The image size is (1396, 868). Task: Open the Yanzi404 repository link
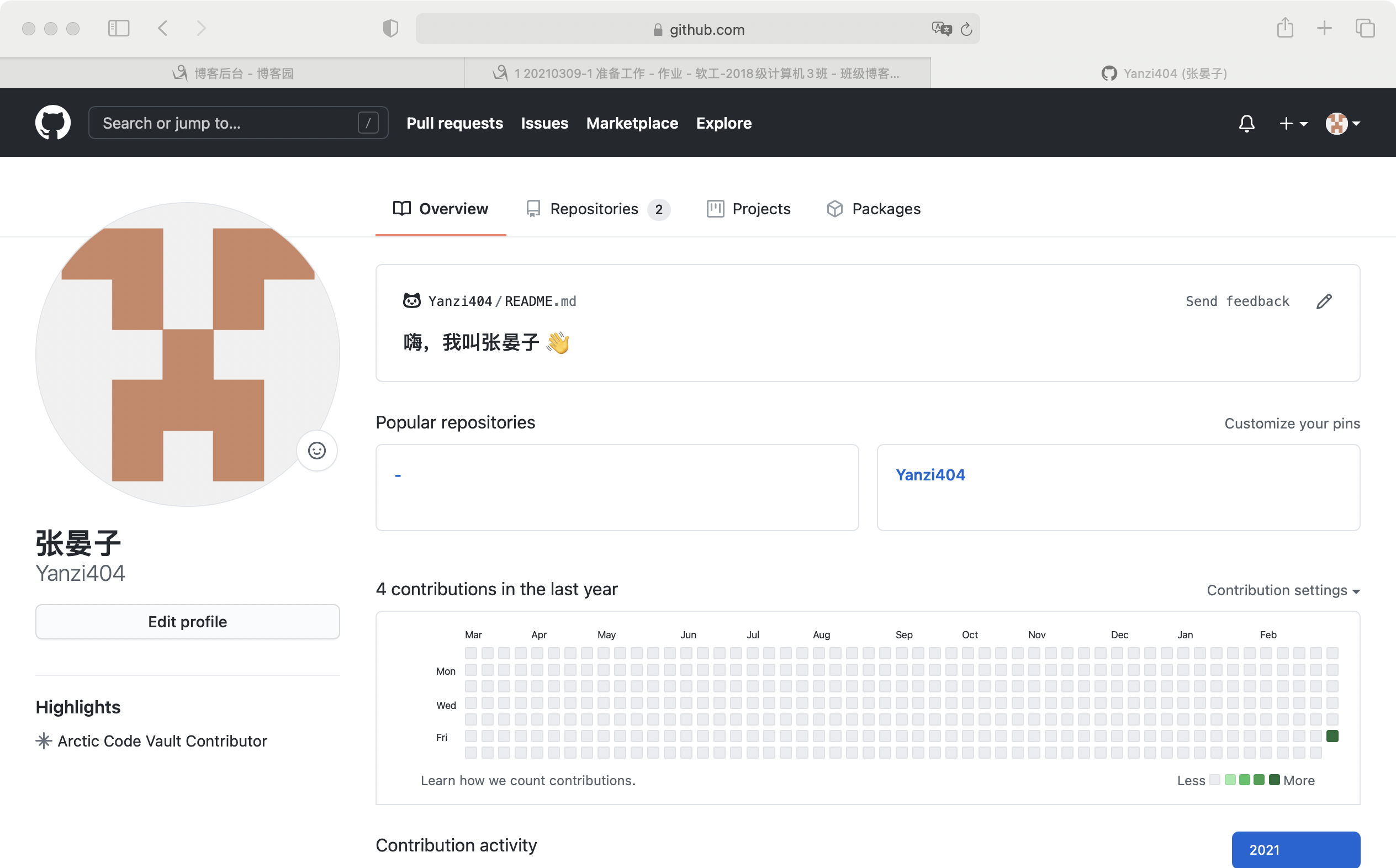pyautogui.click(x=930, y=475)
